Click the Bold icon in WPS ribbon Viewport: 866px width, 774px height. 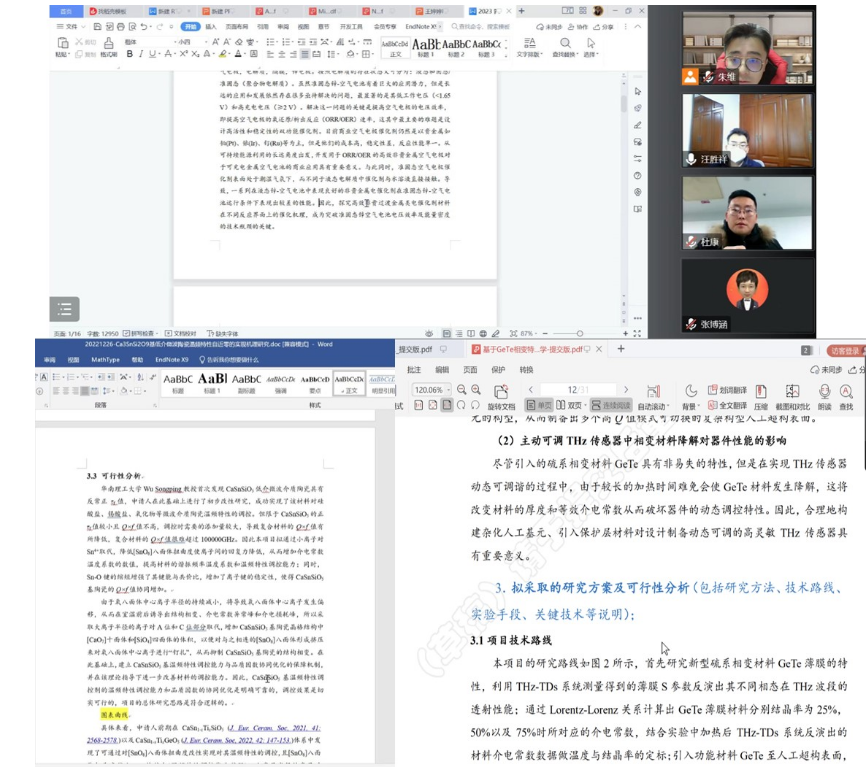[x=130, y=54]
